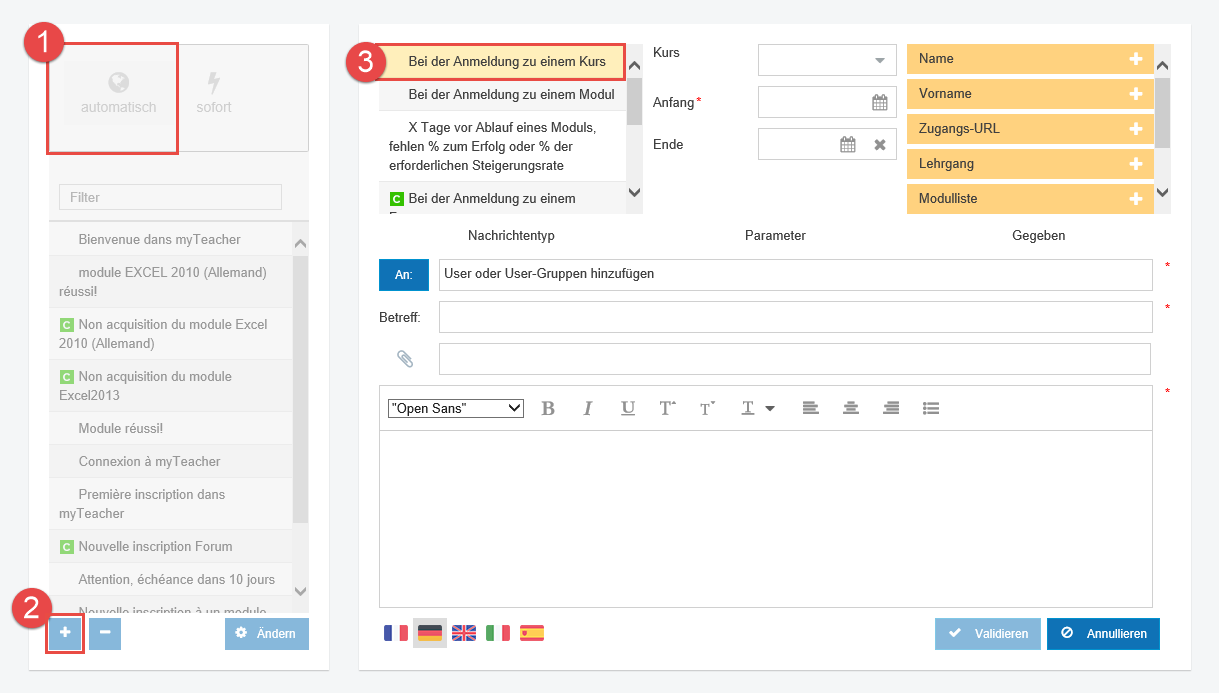This screenshot has height=693, width=1219.
Task: Click the Annullieren button
Action: [1103, 634]
